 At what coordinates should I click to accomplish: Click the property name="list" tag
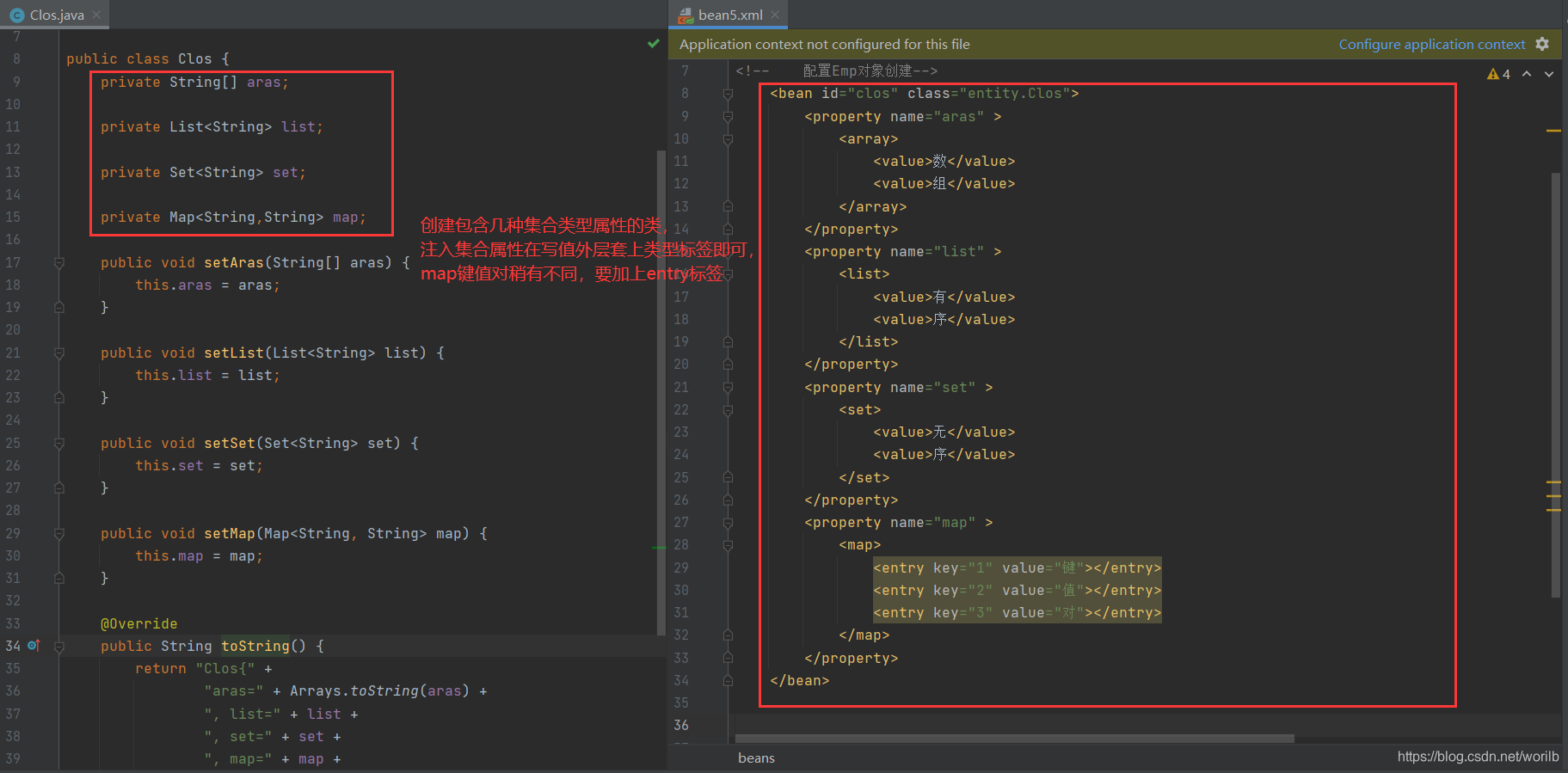[903, 251]
